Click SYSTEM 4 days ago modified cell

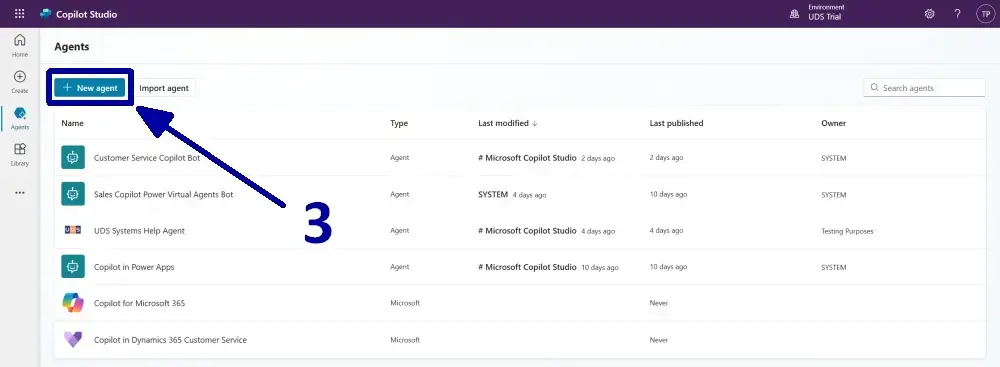pyautogui.click(x=512, y=195)
